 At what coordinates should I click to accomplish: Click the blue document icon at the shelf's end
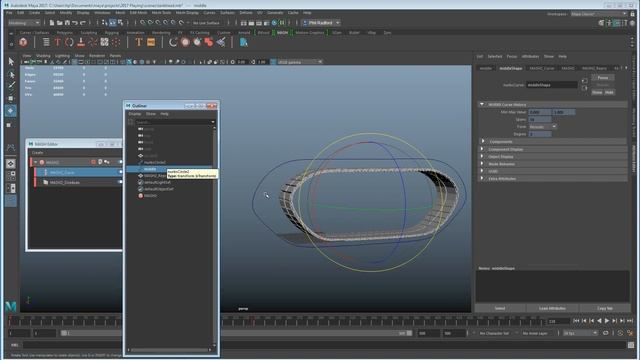(244, 42)
